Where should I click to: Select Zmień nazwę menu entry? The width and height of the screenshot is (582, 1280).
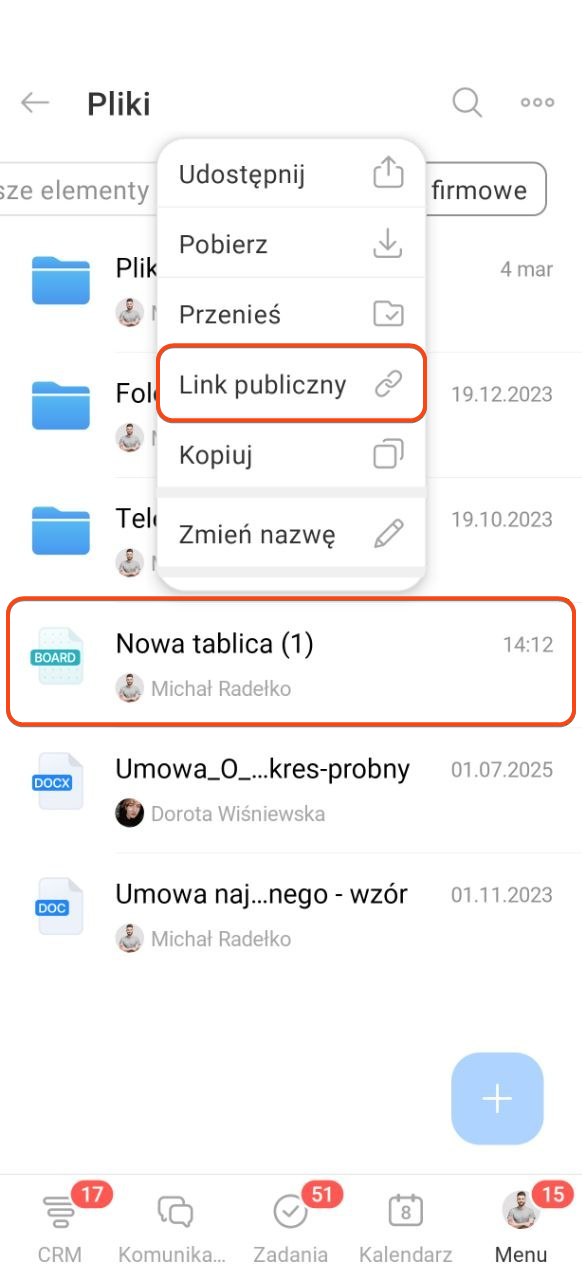tap(292, 534)
